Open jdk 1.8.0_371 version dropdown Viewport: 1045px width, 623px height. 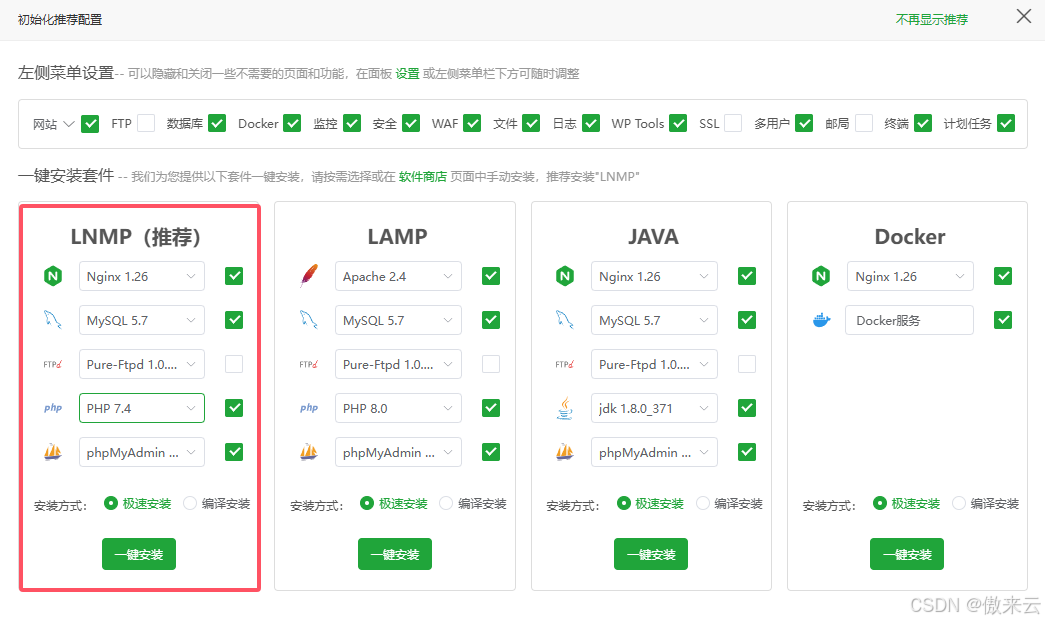[x=654, y=408]
